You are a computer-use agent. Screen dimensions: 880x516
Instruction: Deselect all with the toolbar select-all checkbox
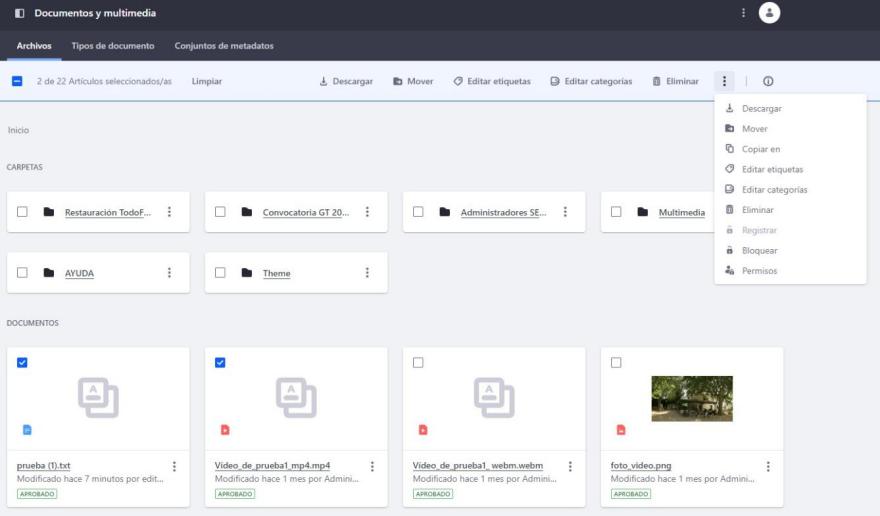17,81
